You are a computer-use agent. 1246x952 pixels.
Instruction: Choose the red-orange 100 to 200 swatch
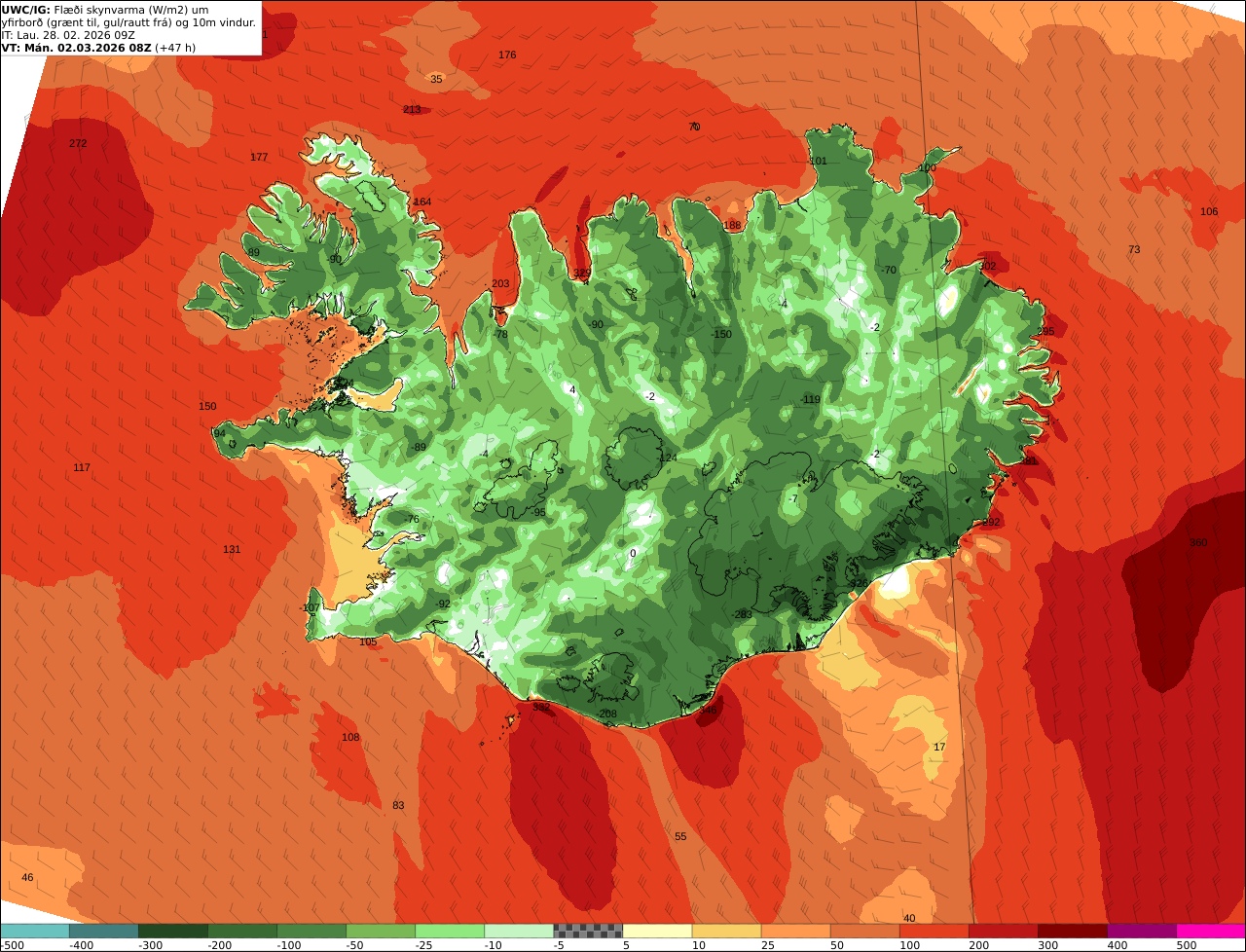click(934, 931)
